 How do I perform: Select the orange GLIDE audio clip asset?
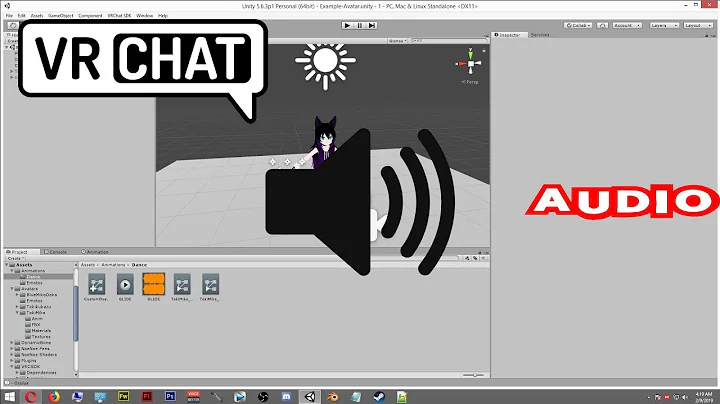tap(153, 287)
